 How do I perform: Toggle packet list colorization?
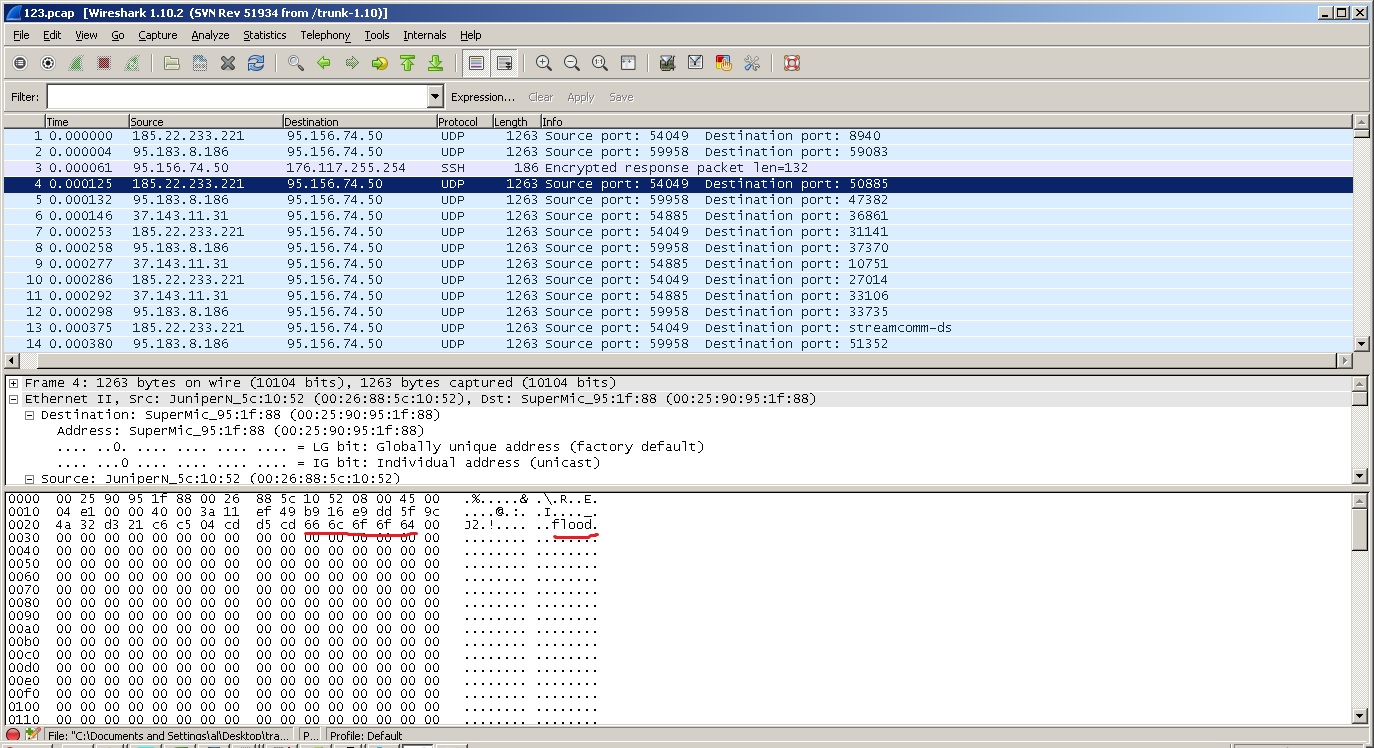[x=477, y=63]
